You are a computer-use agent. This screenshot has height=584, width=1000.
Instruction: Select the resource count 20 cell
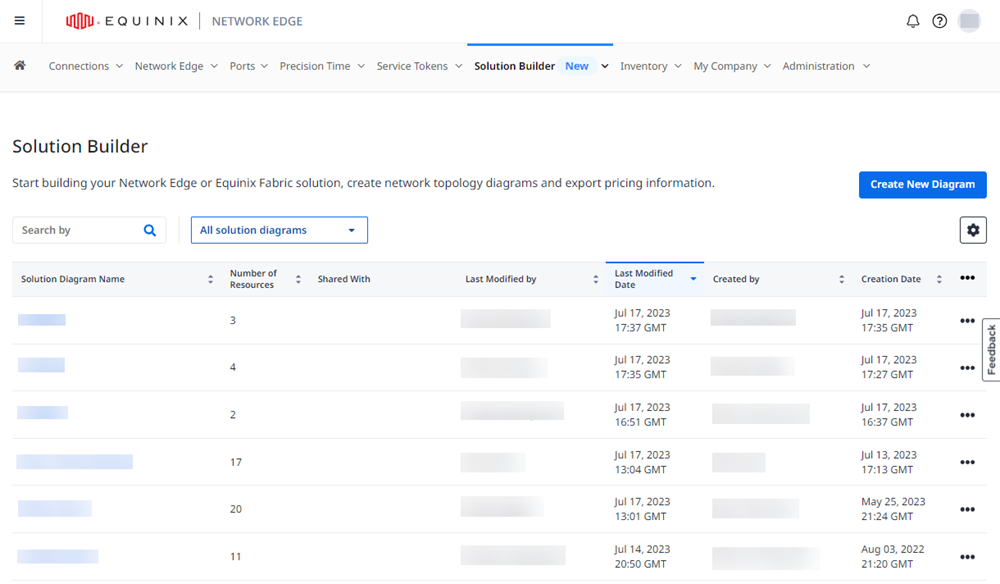236,509
